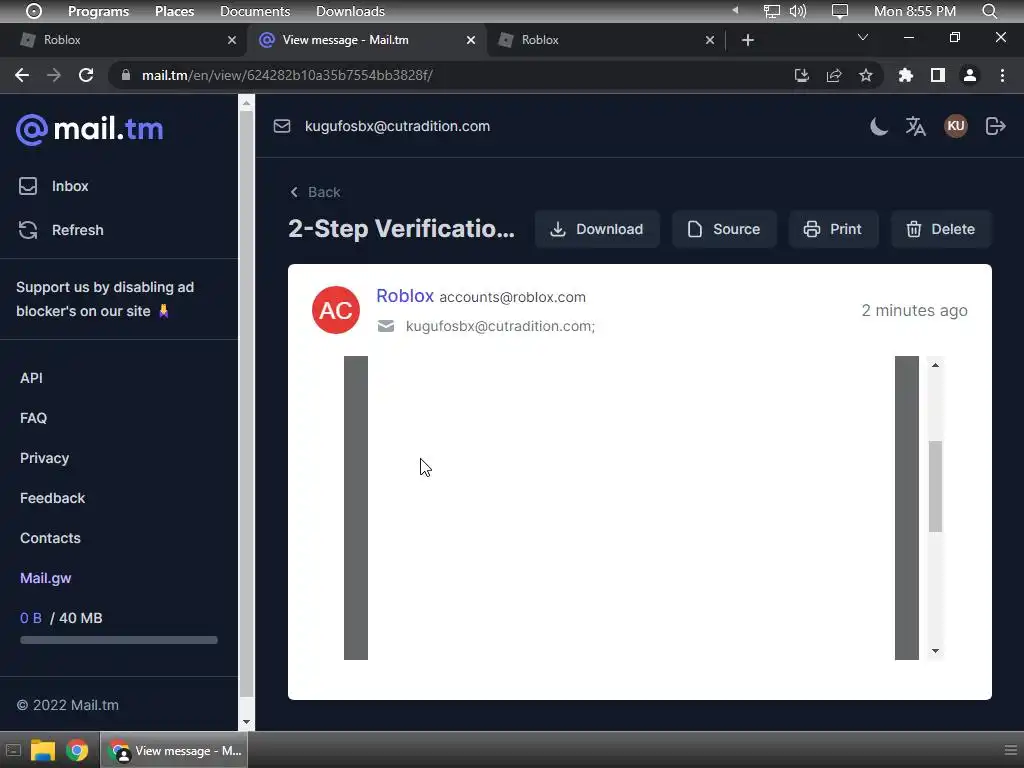The width and height of the screenshot is (1024, 768).
Task: Click View message taskbar window button
Action: (x=174, y=750)
